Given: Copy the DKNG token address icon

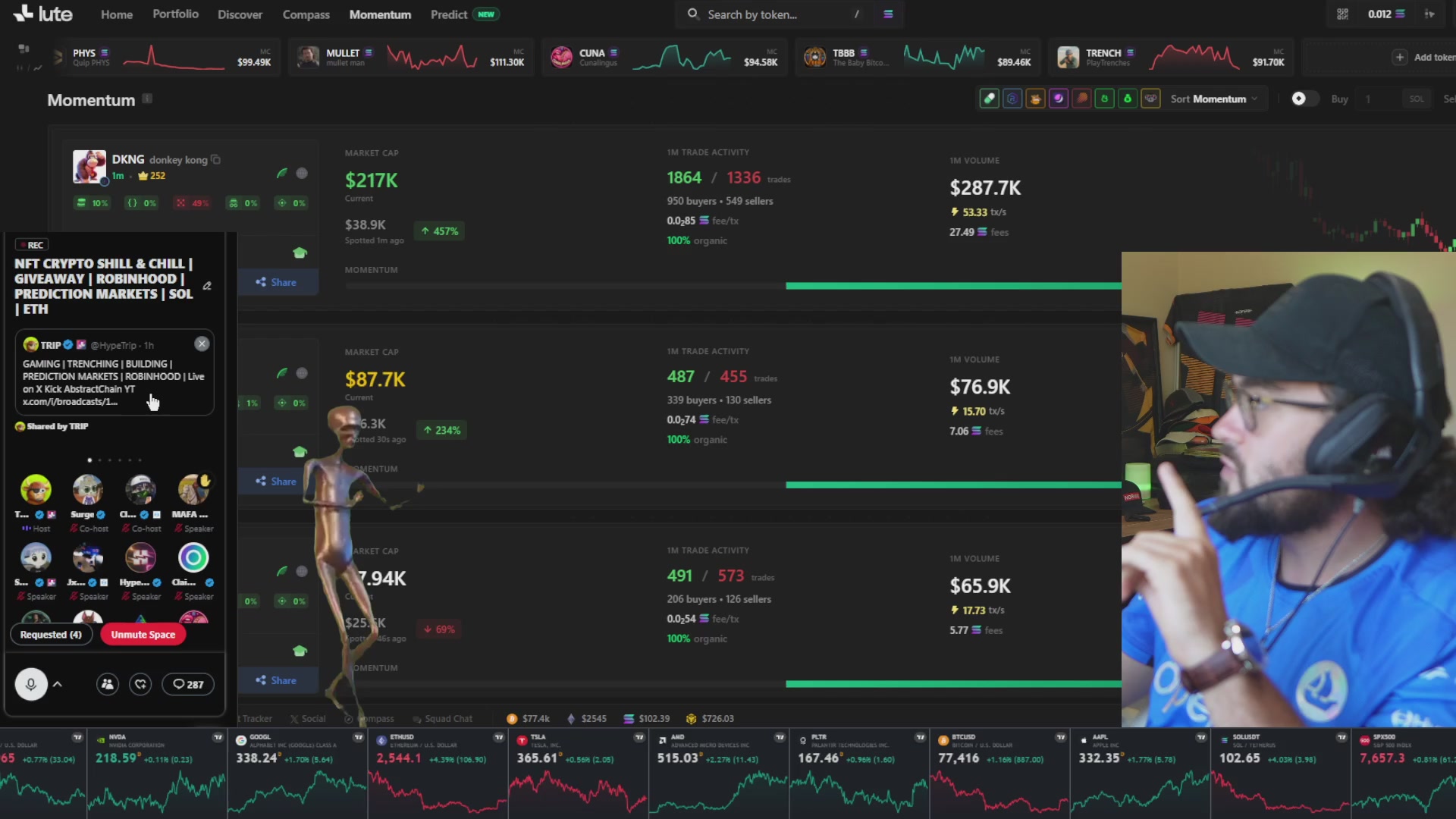Looking at the screenshot, I should [x=216, y=159].
